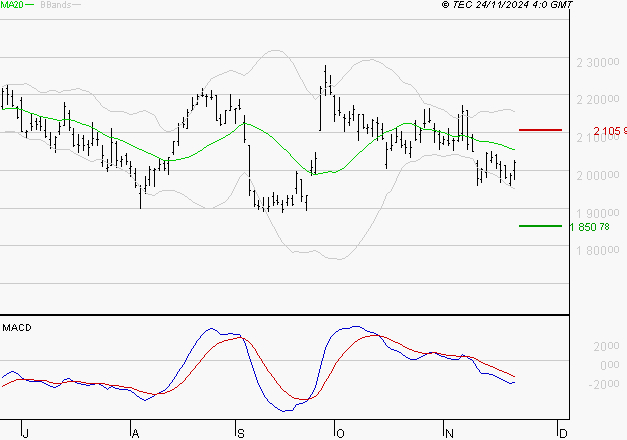Click the MACD 200 axis label
The height and width of the screenshot is (440, 627).
606,346
